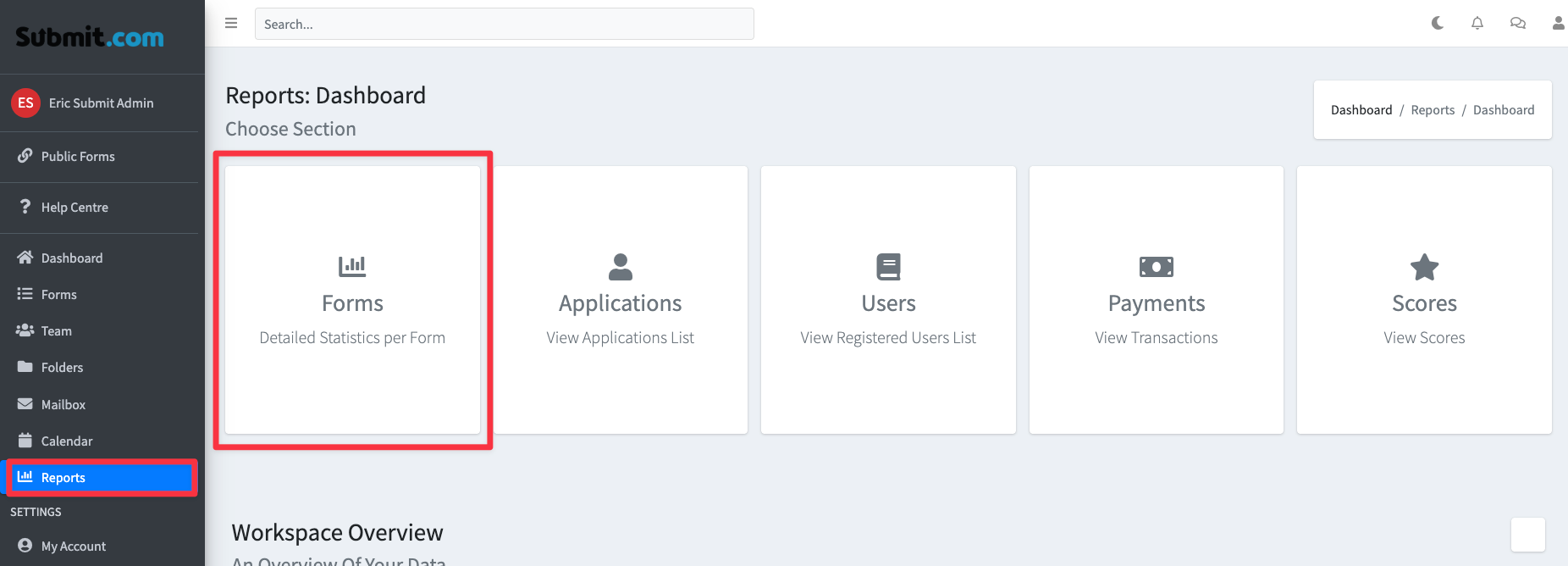The width and height of the screenshot is (1568, 566).
Task: Click the Users book icon
Action: point(888,267)
